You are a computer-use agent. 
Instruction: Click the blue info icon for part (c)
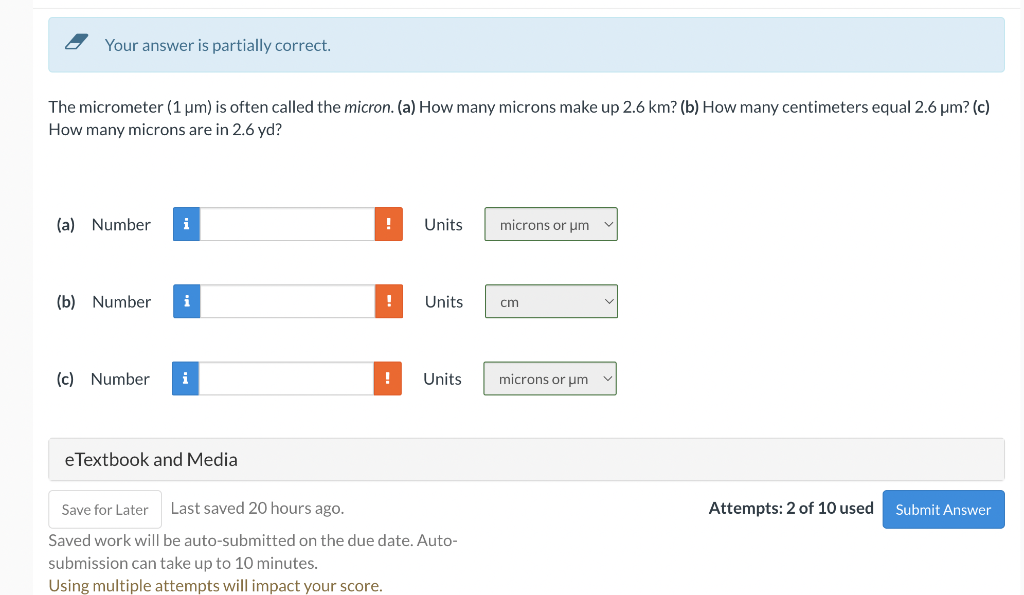[185, 379]
